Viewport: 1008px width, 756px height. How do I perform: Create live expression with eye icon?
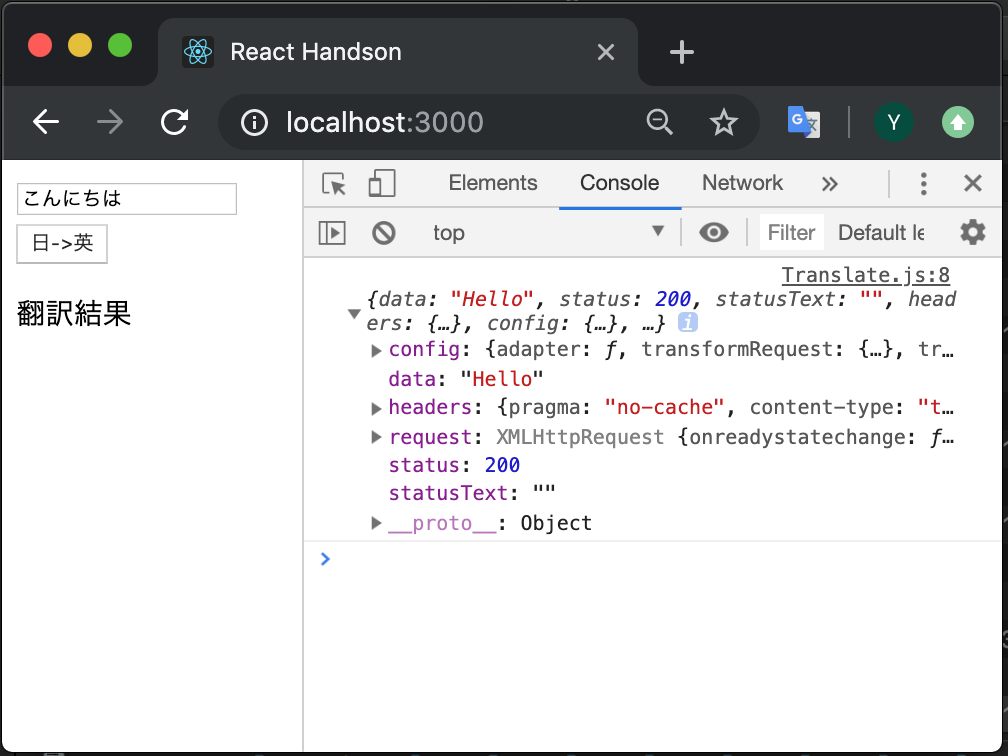[x=714, y=232]
